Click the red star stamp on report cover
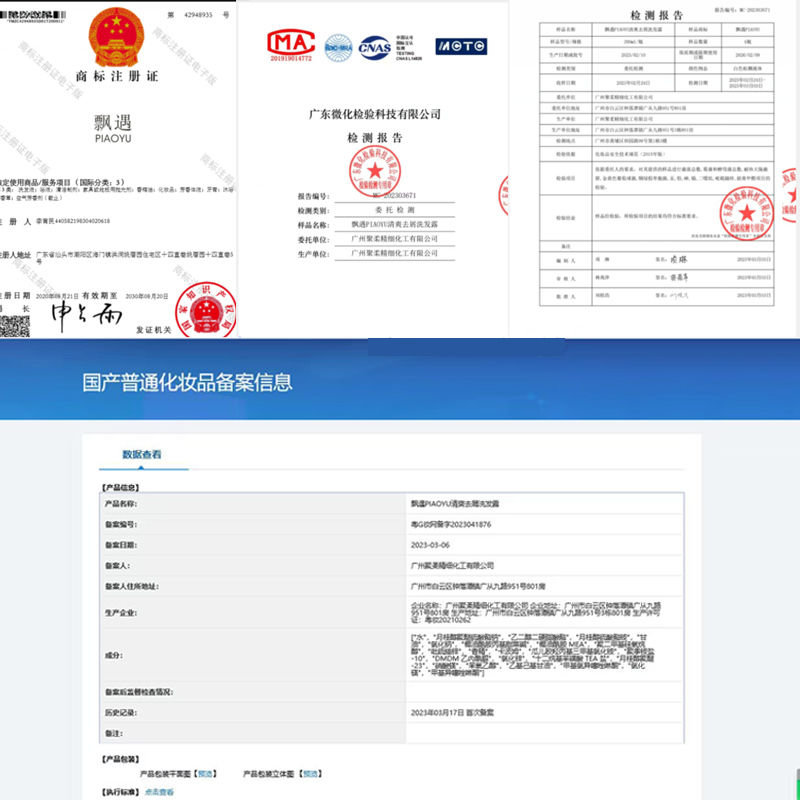This screenshot has width=800, height=800. coord(375,171)
